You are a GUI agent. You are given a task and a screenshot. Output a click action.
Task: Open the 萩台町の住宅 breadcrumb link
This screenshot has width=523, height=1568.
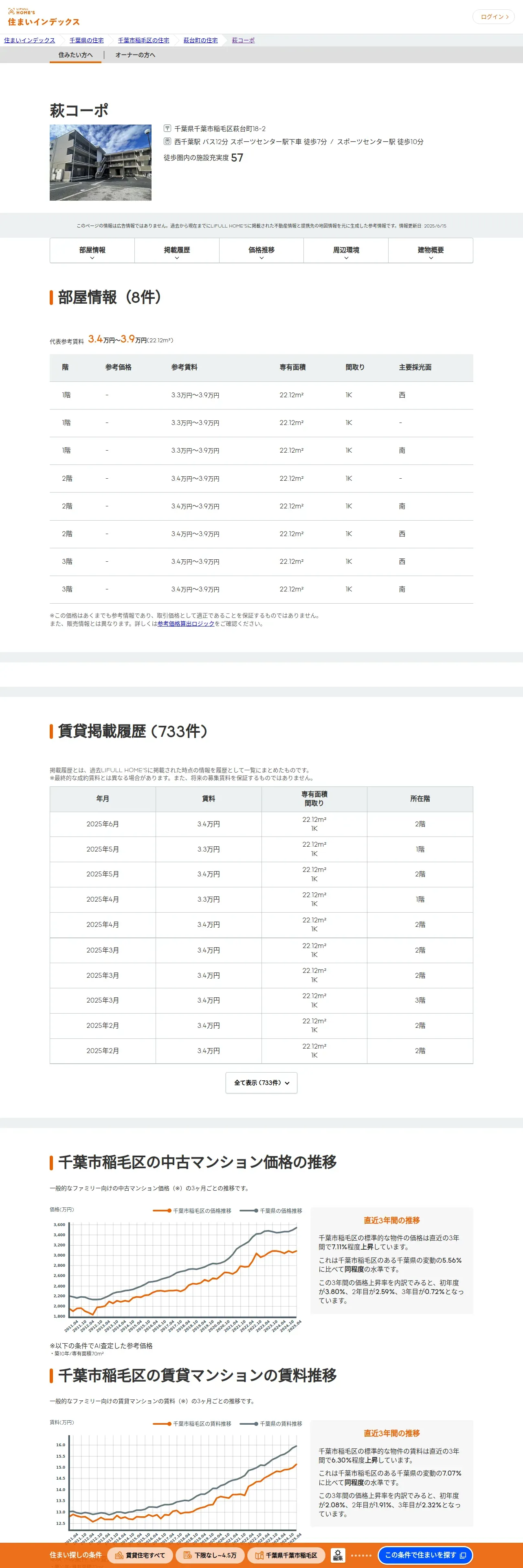coord(200,40)
